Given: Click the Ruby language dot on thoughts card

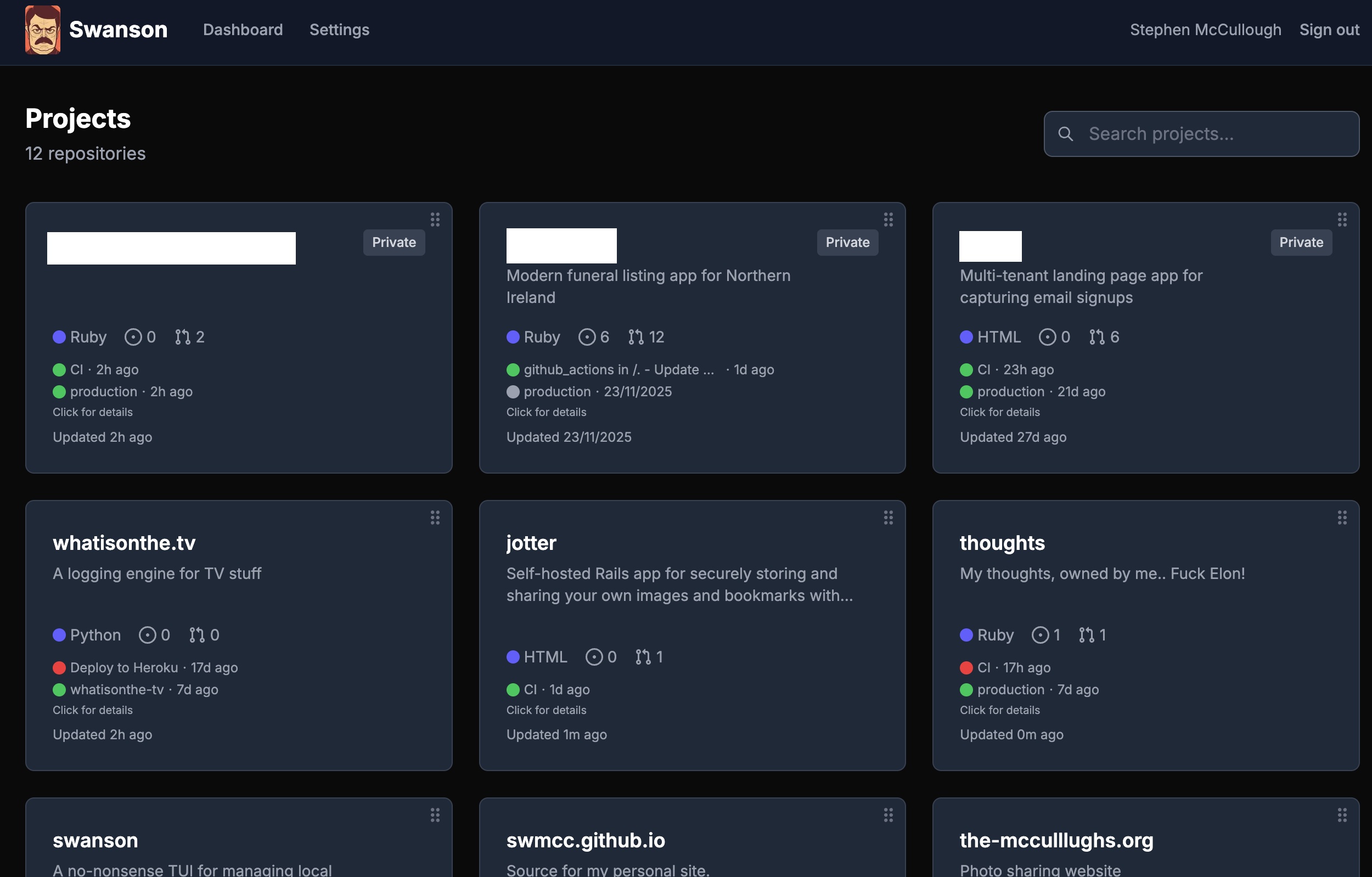Looking at the screenshot, I should (x=966, y=635).
